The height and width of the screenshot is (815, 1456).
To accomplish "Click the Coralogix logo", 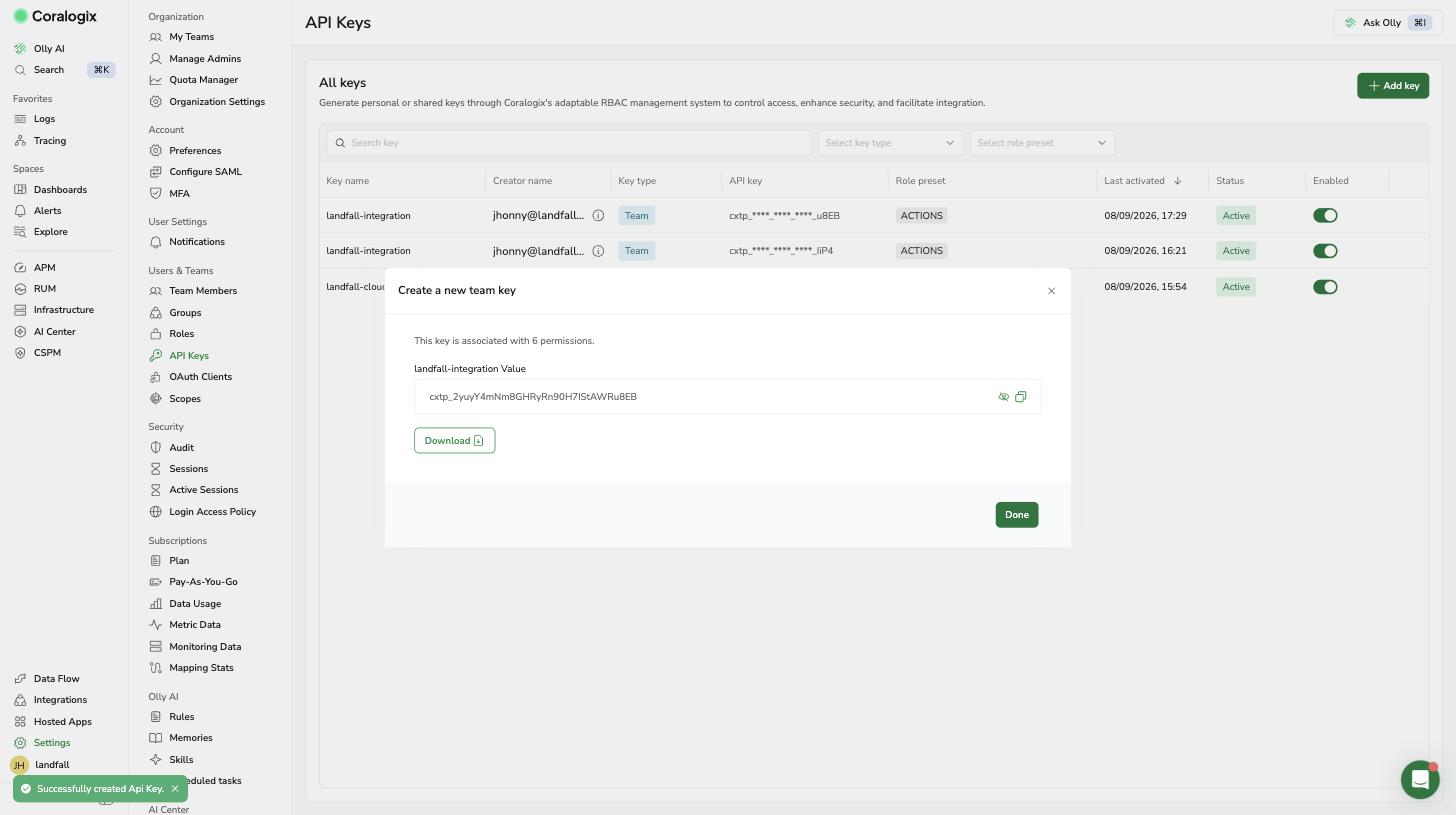I will point(55,16).
